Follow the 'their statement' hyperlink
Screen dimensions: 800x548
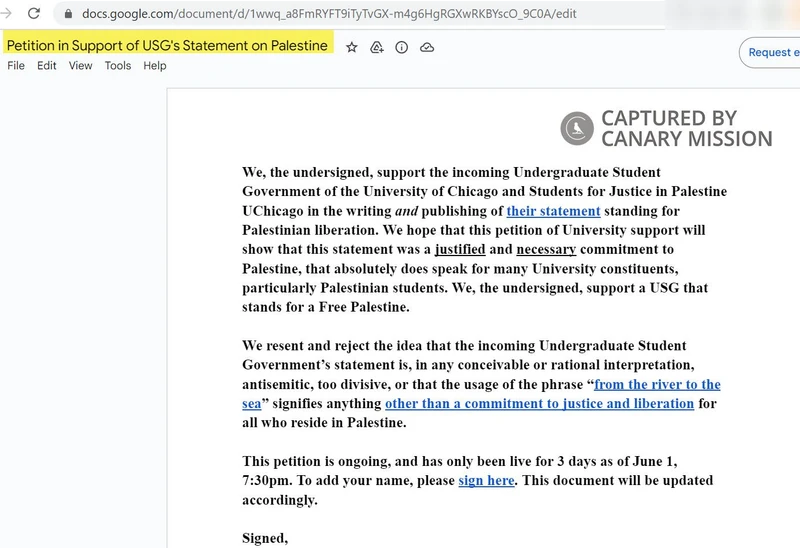coord(553,211)
